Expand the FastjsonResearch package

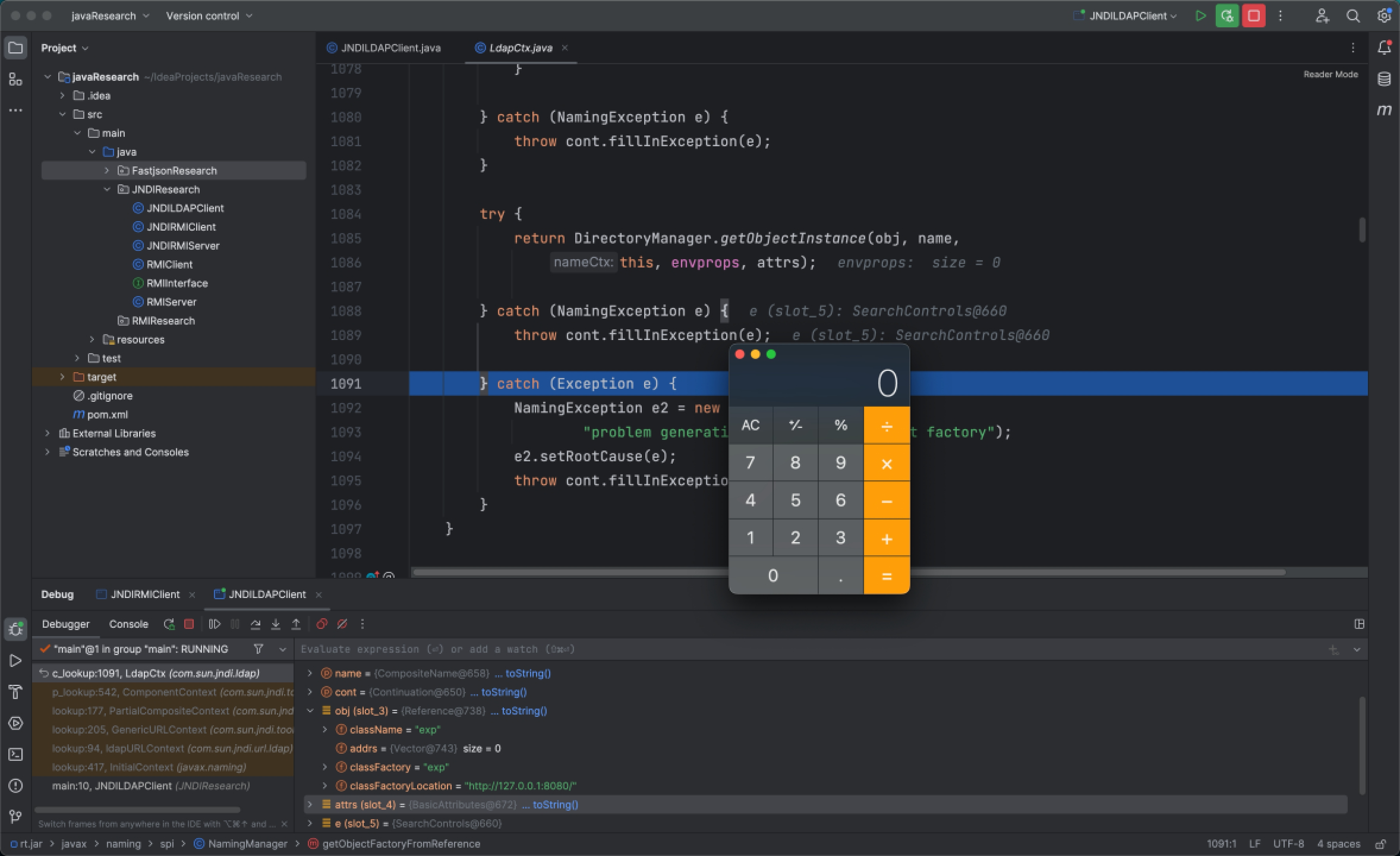[107, 171]
